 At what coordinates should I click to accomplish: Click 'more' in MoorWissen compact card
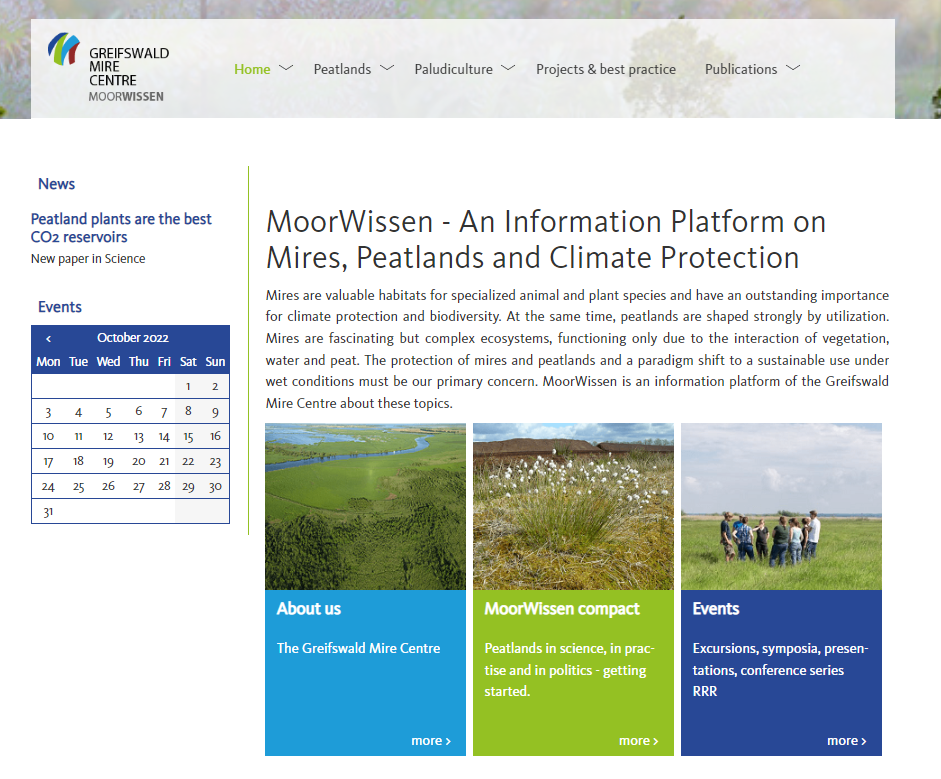point(638,741)
